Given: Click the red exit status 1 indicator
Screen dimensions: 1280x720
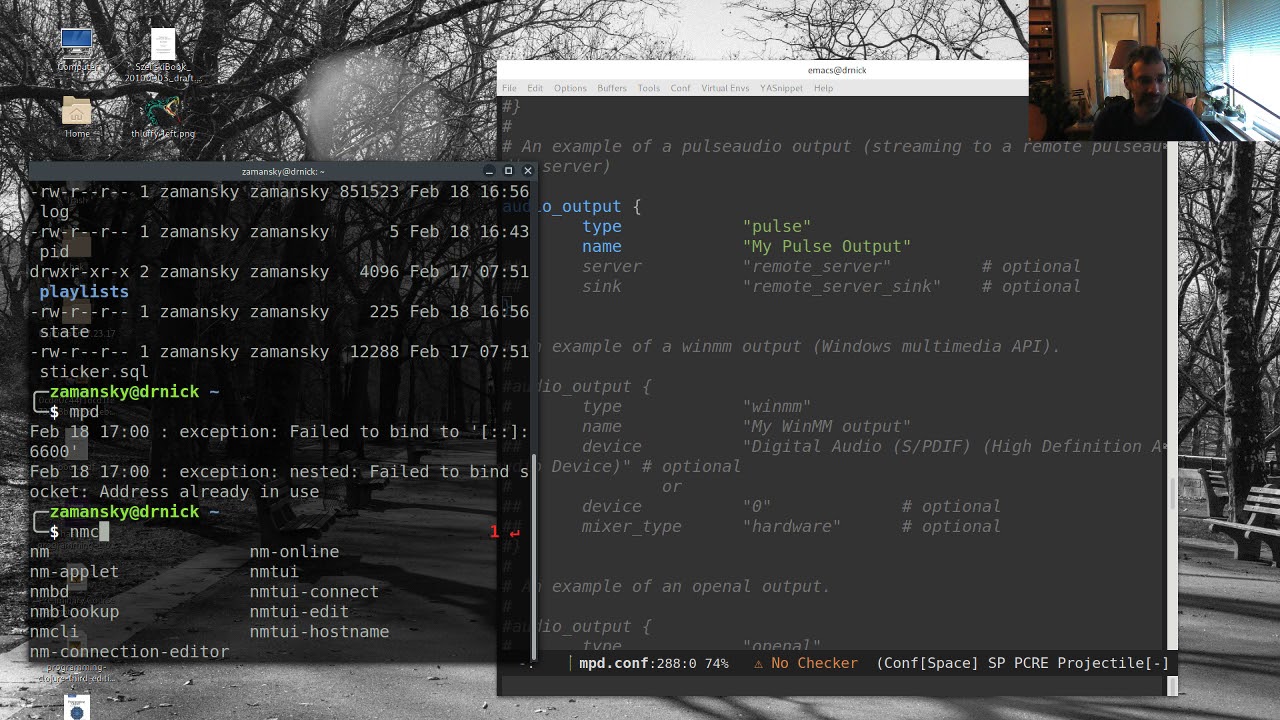Looking at the screenshot, I should [494, 531].
